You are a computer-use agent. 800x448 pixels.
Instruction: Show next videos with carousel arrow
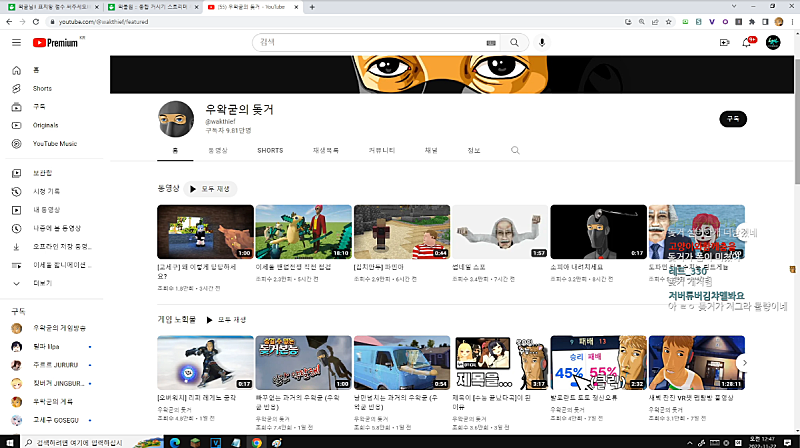pos(742,362)
